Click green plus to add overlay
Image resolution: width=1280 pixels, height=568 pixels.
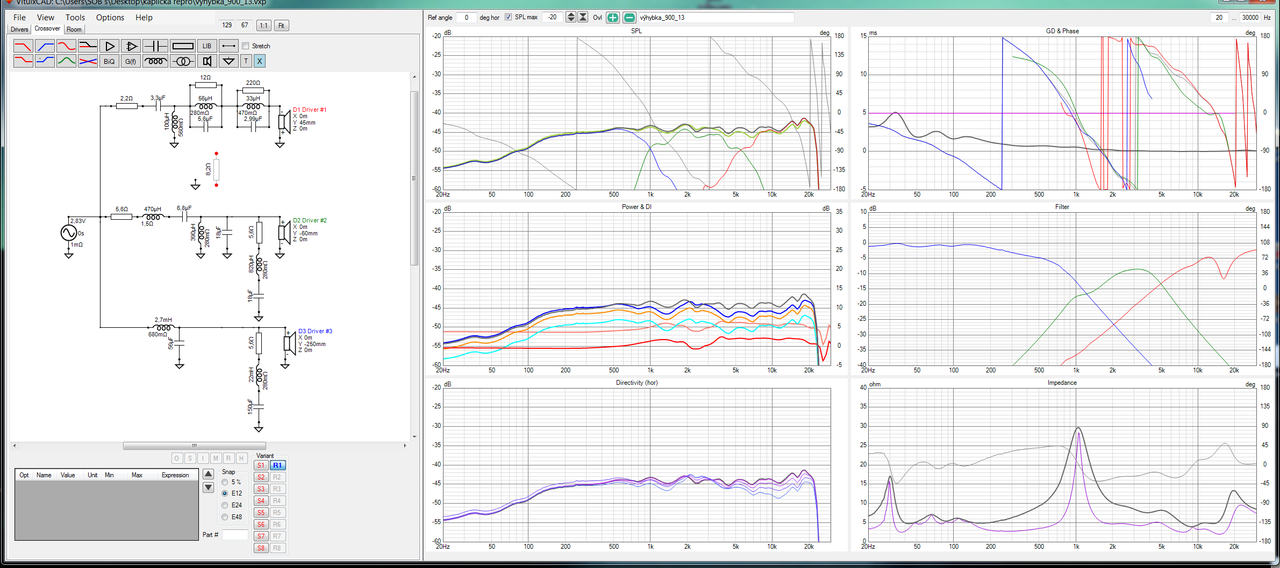613,17
